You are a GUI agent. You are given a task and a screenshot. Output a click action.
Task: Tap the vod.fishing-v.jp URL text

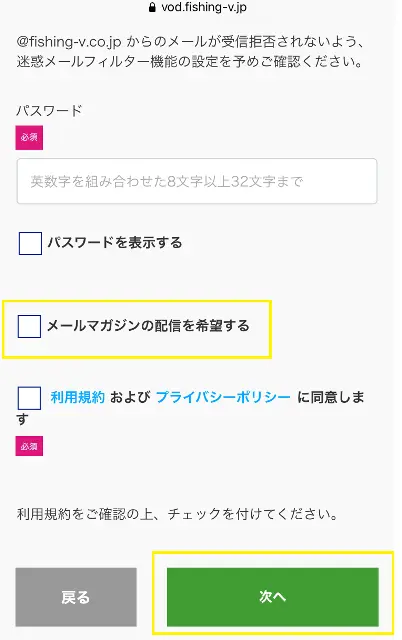click(x=204, y=7)
